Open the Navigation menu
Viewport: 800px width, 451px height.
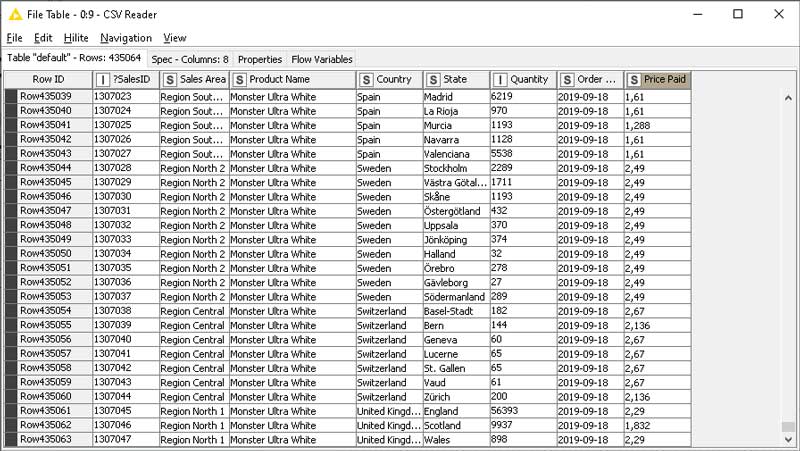(x=126, y=38)
